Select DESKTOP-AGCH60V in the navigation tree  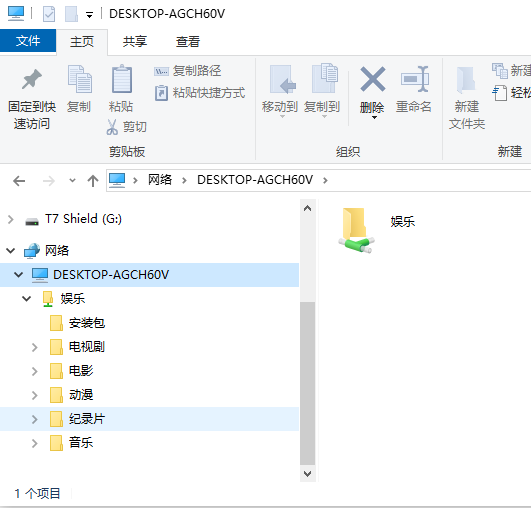[x=111, y=275]
